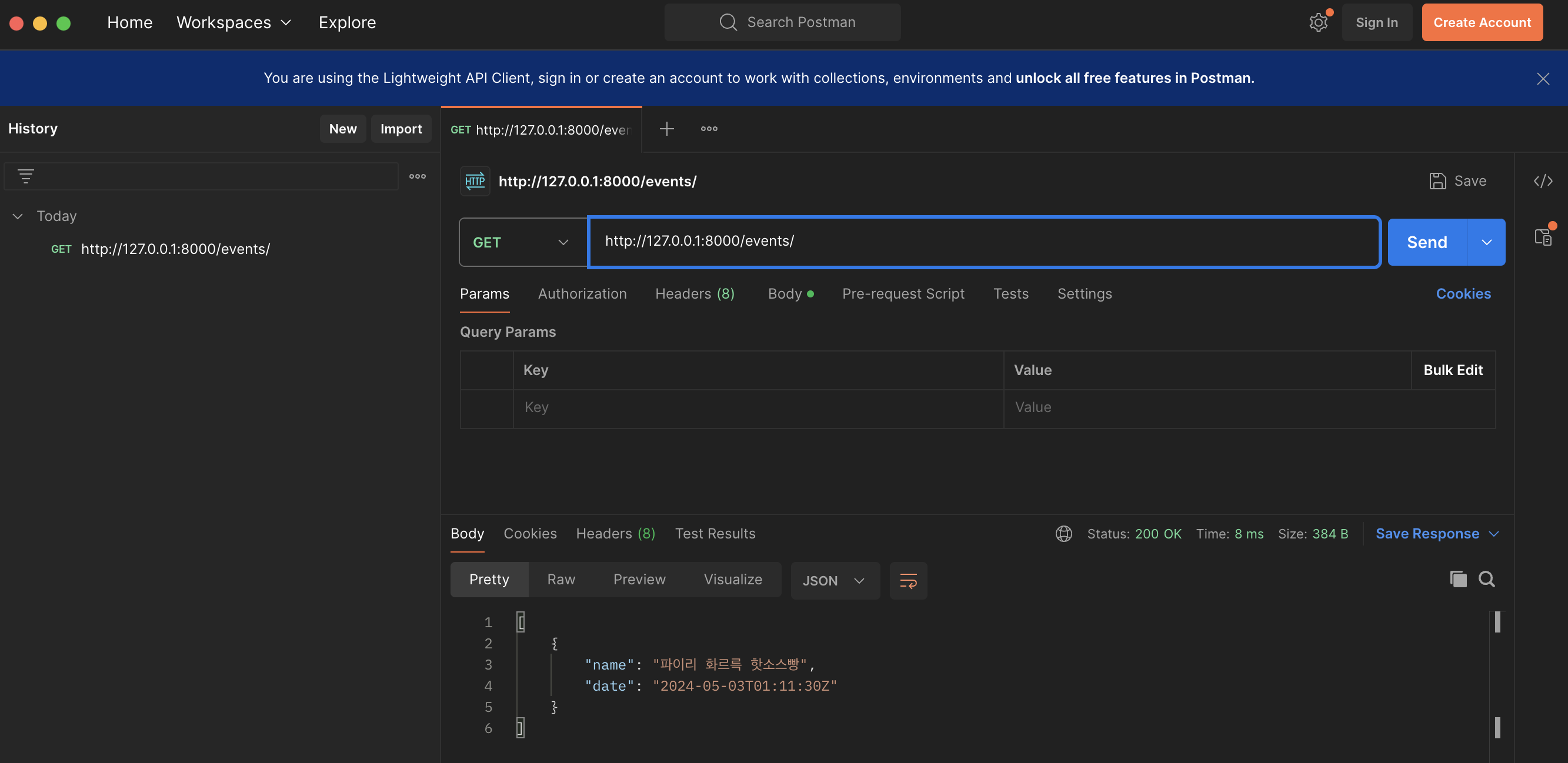1568x763 pixels.
Task: Open the history filter icon
Action: point(25,176)
